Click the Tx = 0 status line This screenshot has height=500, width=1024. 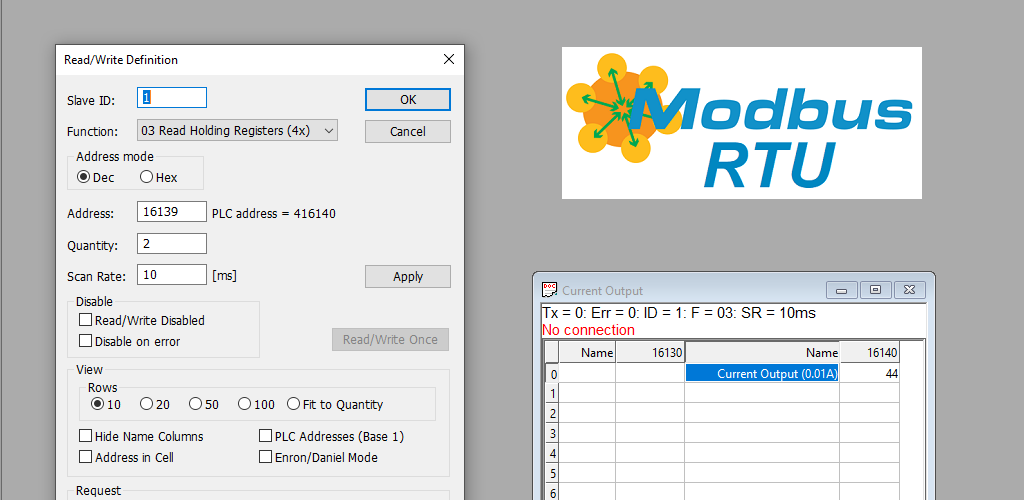click(x=679, y=313)
